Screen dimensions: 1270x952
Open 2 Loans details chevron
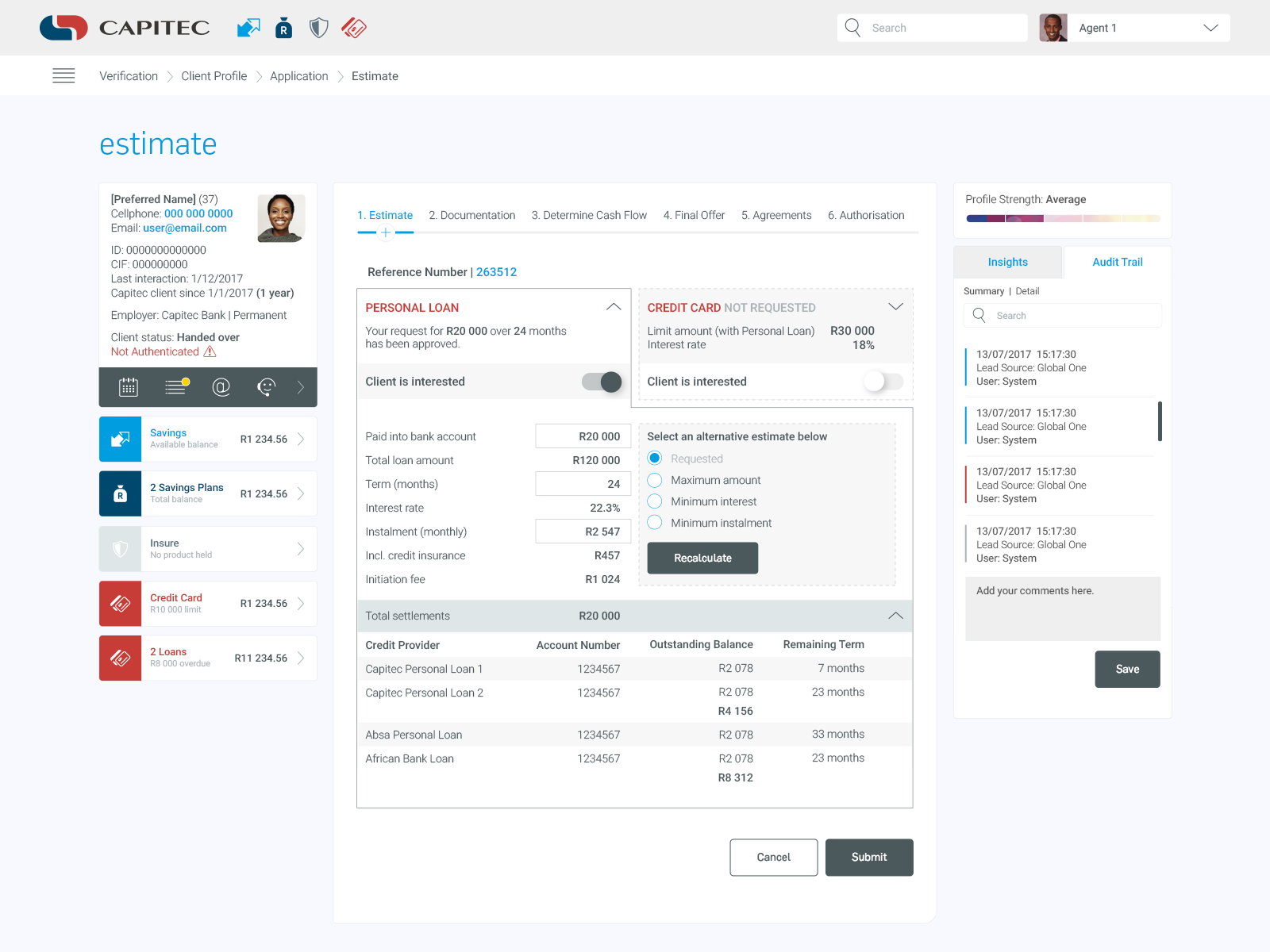click(x=301, y=658)
